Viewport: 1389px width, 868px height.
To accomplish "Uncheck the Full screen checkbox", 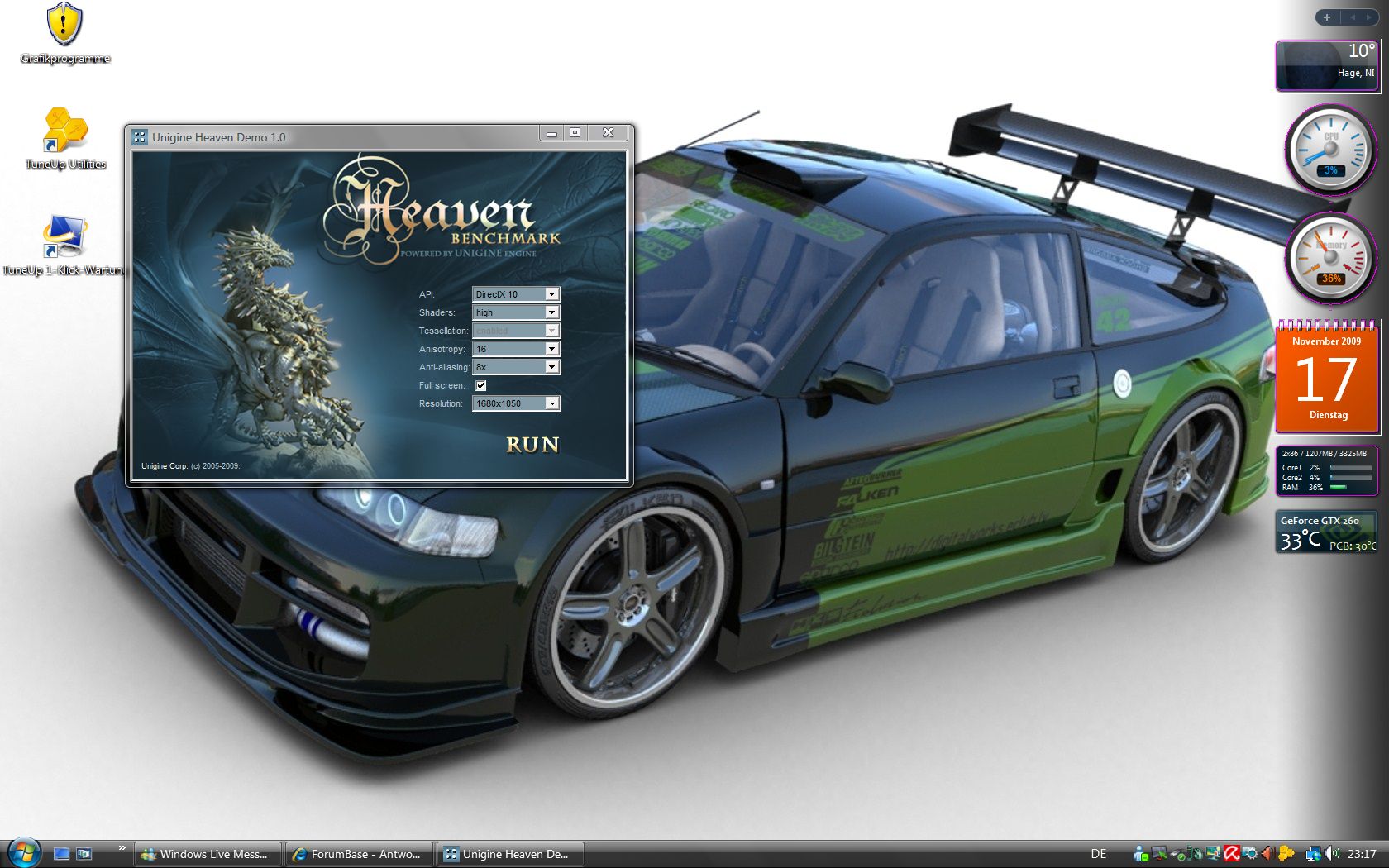I will 480,385.
